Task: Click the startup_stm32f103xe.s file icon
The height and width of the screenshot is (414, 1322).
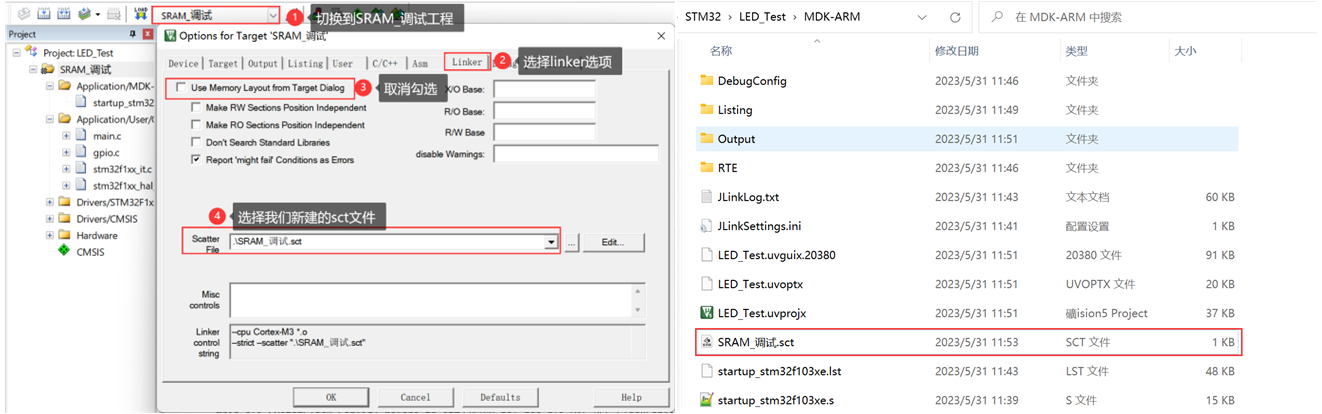Action: coord(706,400)
